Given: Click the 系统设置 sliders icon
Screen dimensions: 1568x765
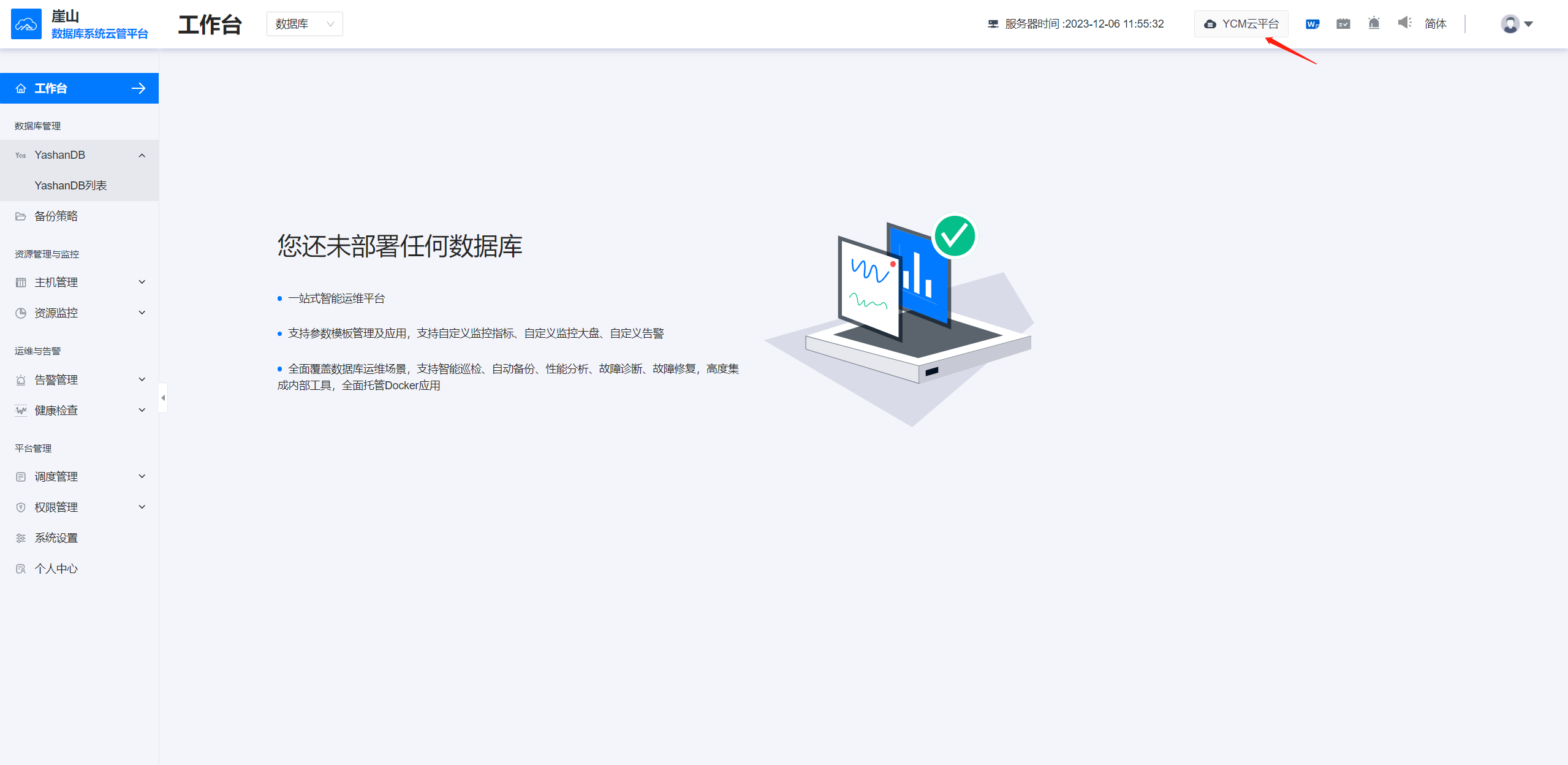Looking at the screenshot, I should pos(21,538).
